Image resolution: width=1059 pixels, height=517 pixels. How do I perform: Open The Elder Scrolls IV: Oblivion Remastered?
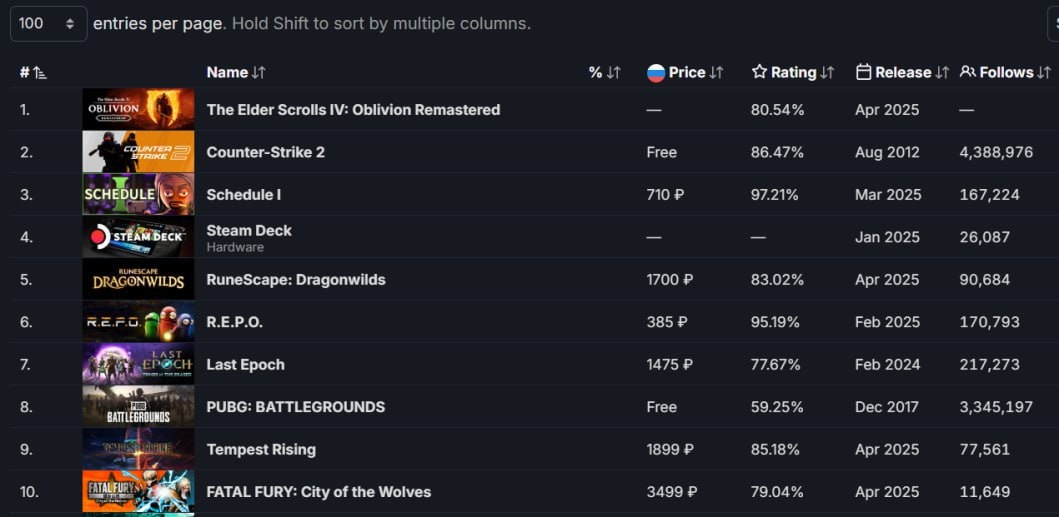(353, 110)
